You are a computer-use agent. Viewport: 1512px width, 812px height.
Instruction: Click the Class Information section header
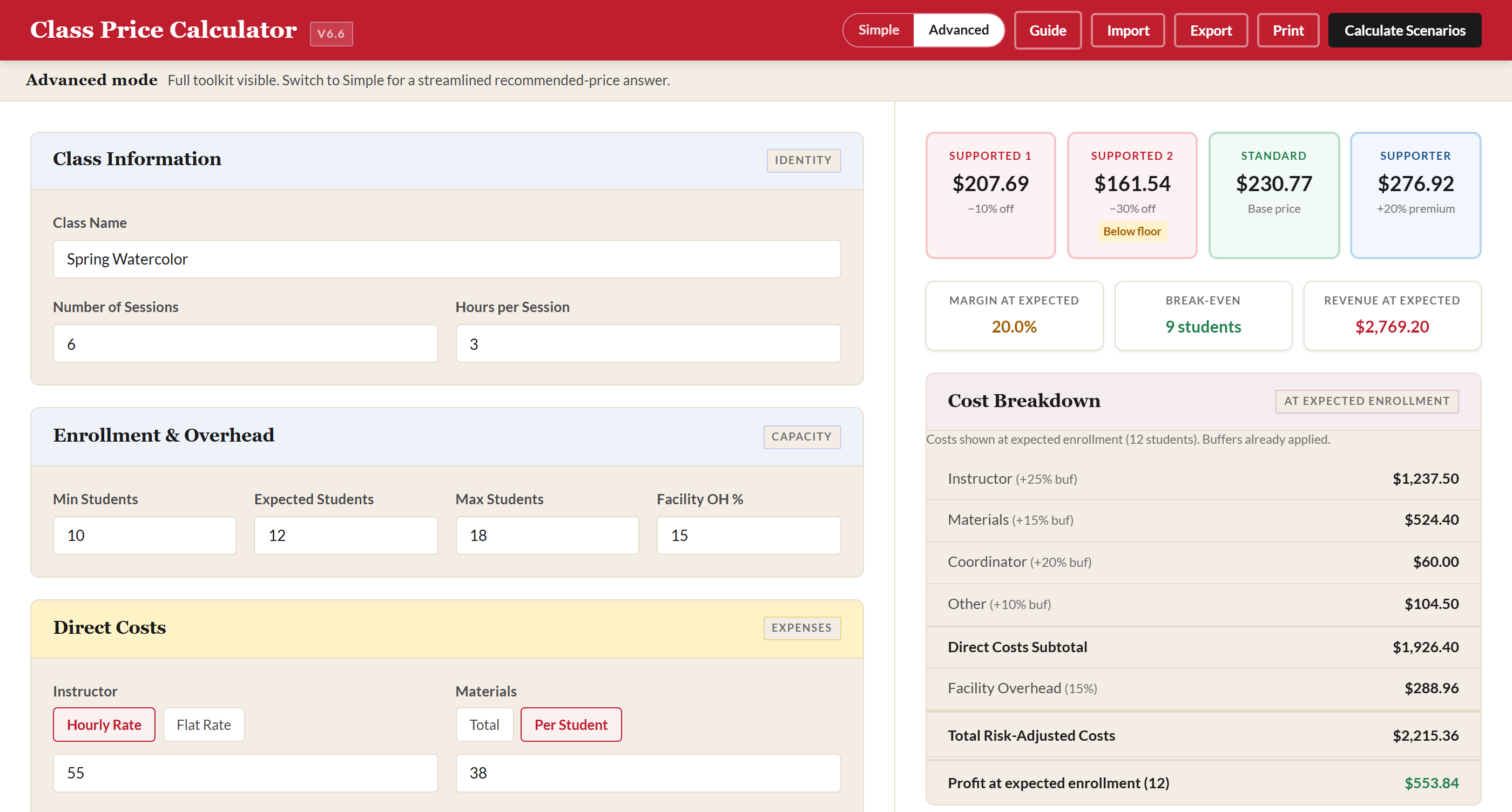(447, 160)
